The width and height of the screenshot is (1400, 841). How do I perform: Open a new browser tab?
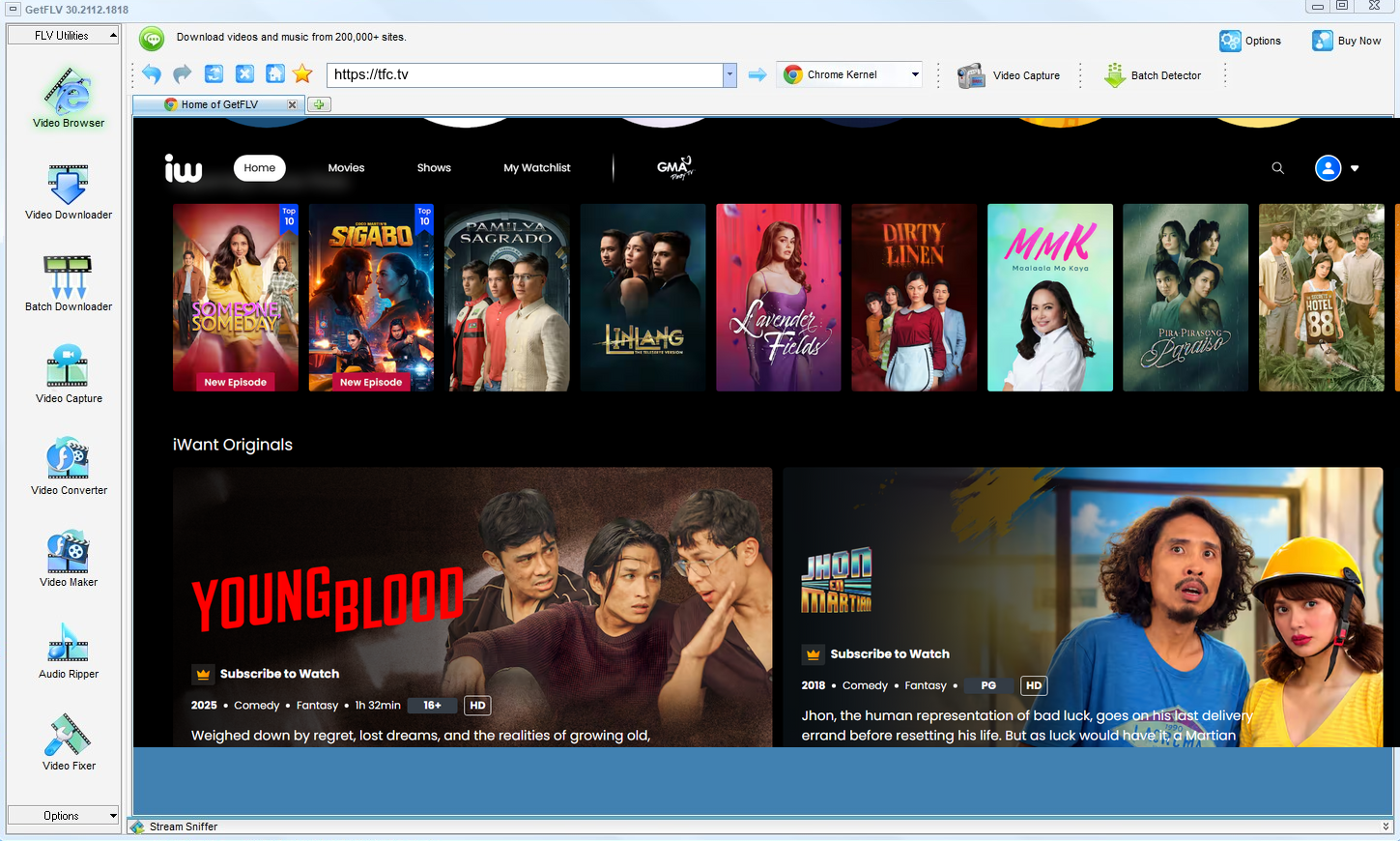(319, 104)
